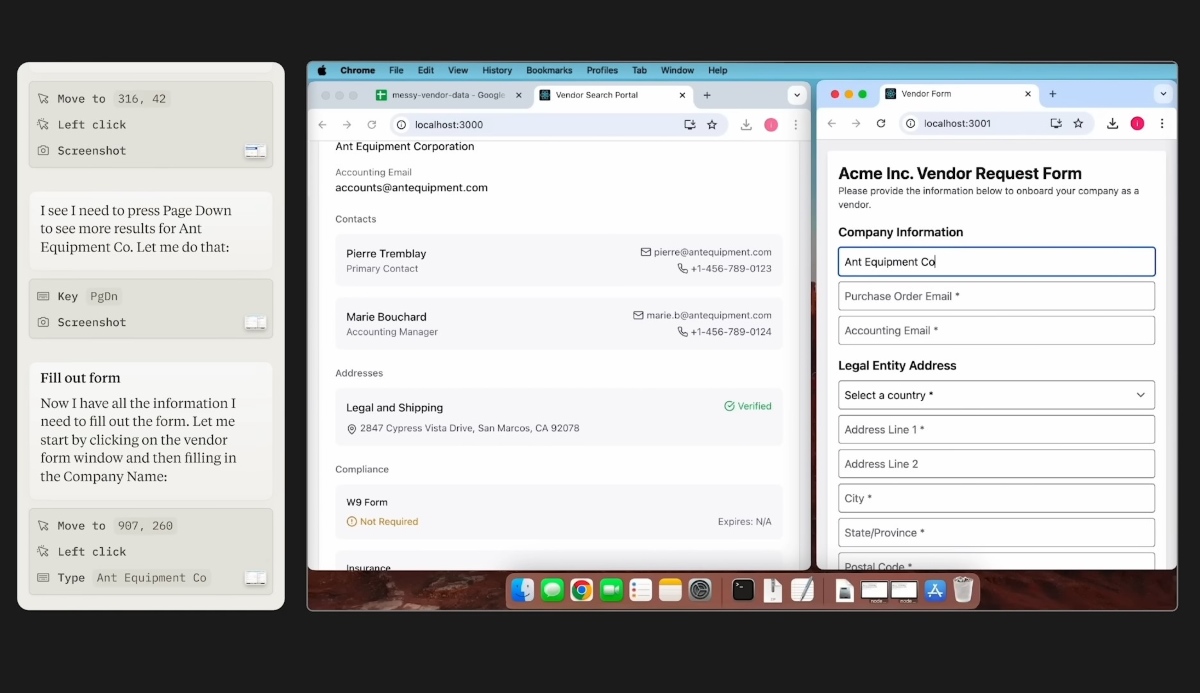This screenshot has width=1200, height=693.
Task: Open Chrome menu in Vendor Search Portal window
Action: [796, 125]
